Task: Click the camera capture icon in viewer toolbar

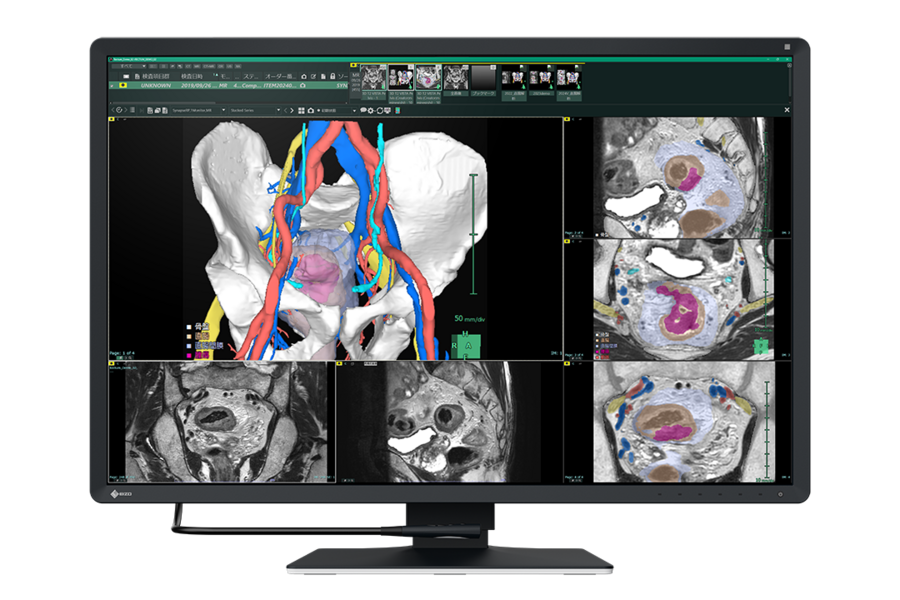Action: coord(311,110)
